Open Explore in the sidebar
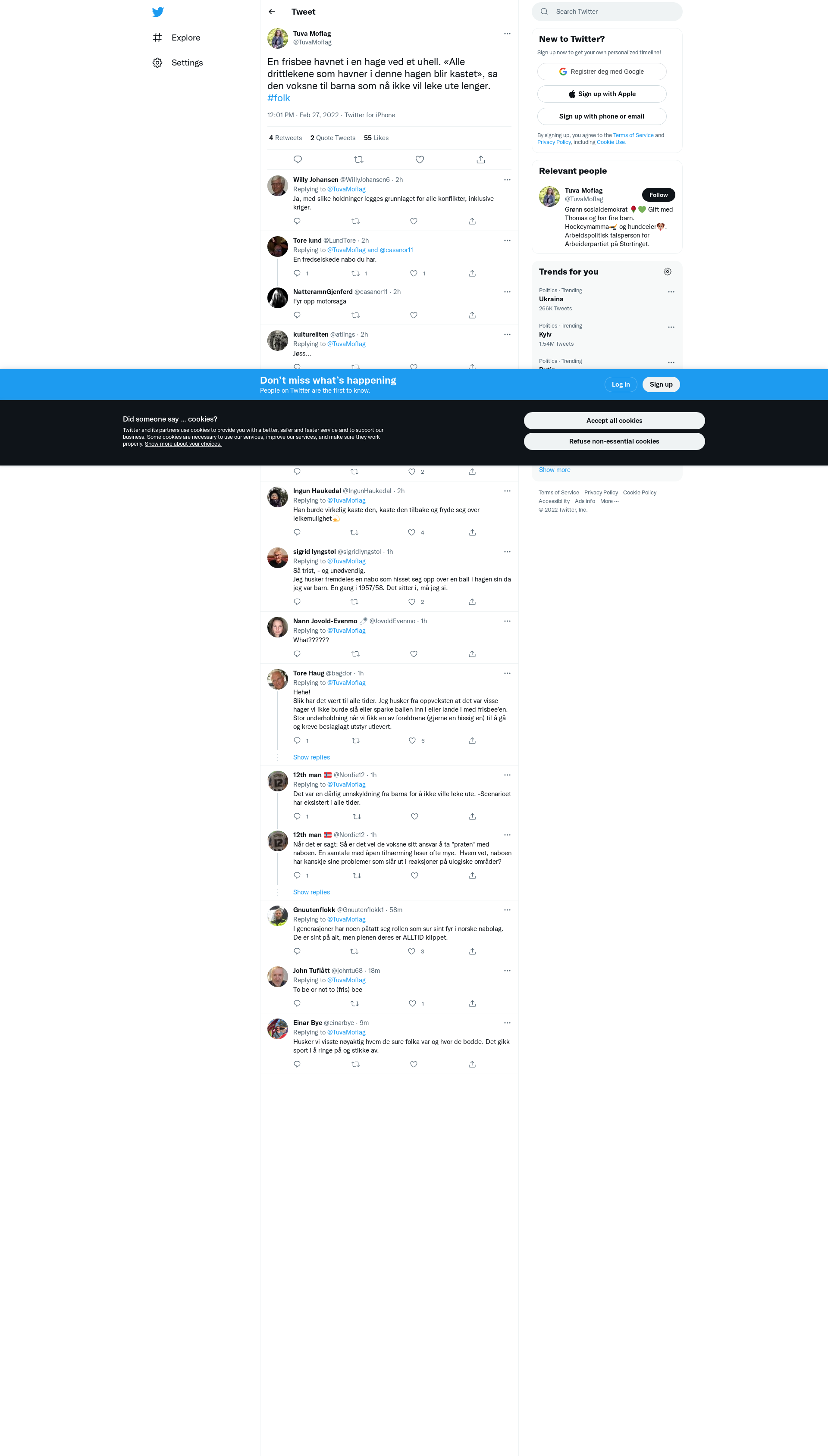 [x=185, y=37]
